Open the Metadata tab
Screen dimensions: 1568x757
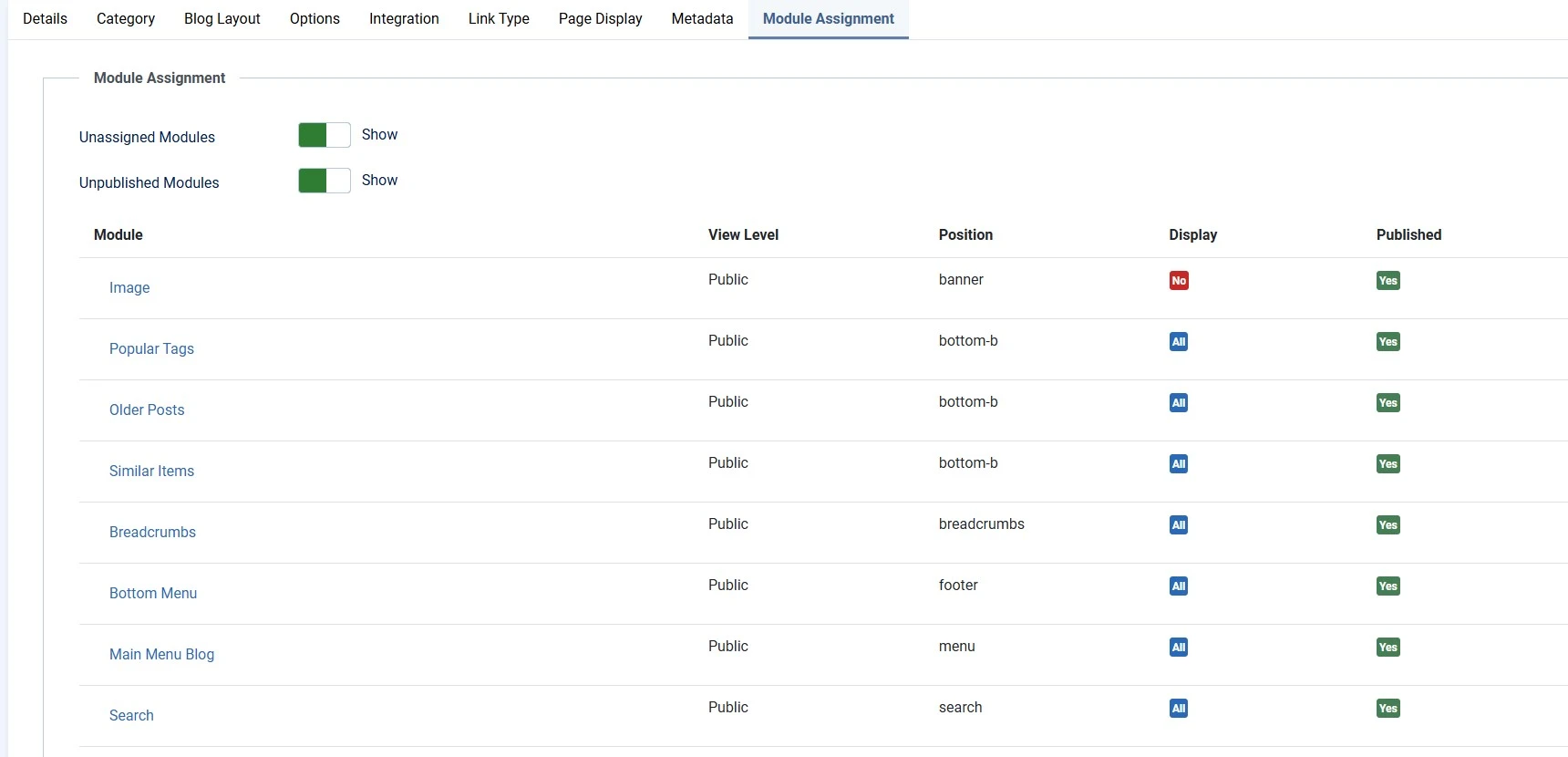click(702, 19)
